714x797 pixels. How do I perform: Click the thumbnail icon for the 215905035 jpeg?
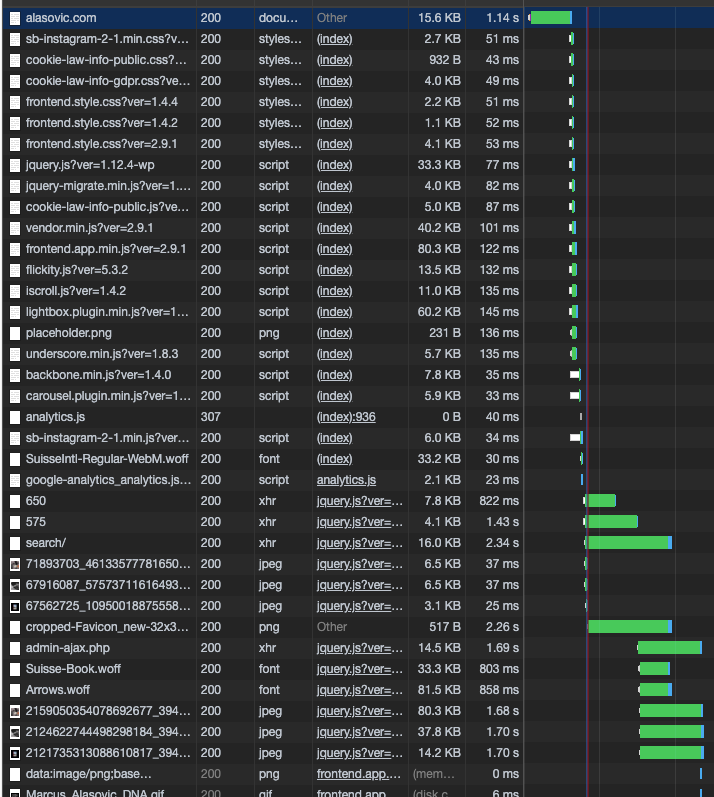pos(15,711)
